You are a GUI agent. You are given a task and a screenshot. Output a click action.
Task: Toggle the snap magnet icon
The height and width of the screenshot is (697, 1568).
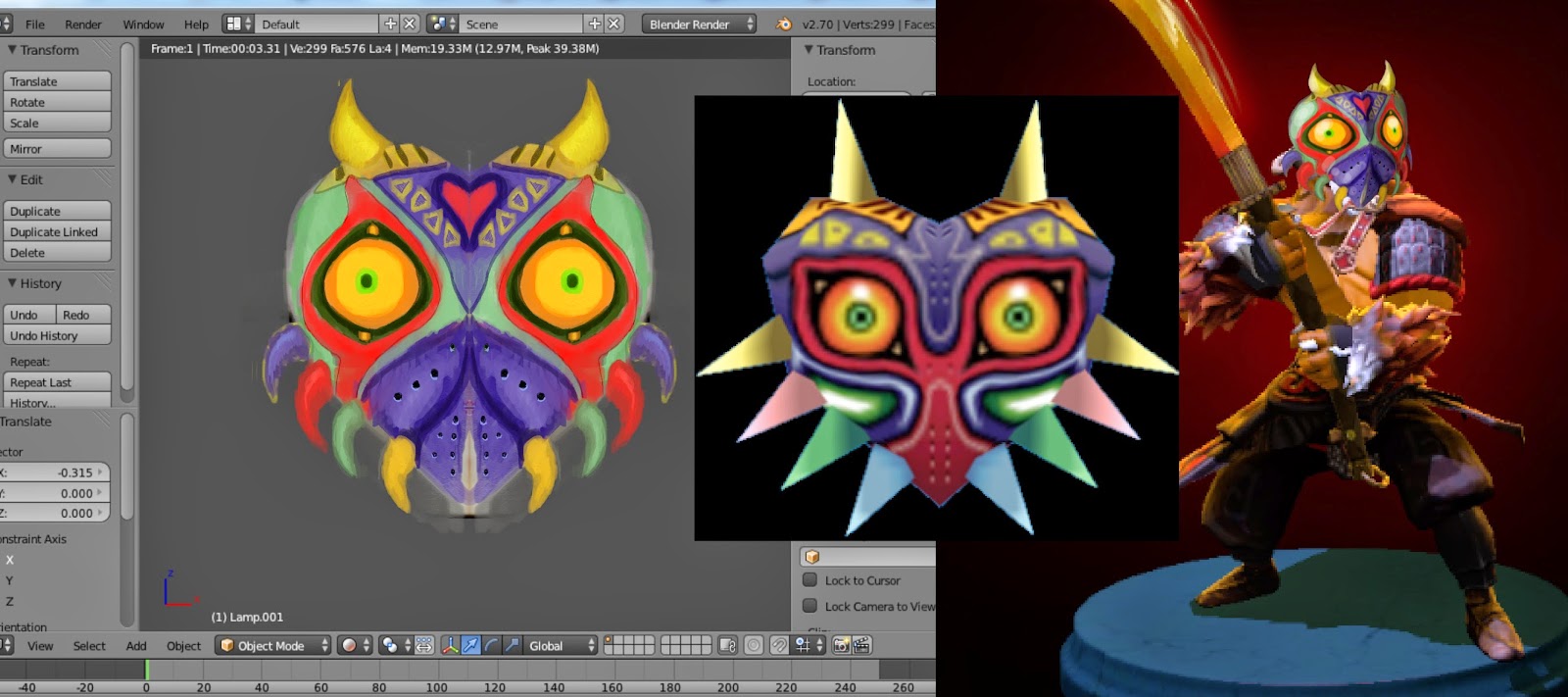click(x=778, y=645)
